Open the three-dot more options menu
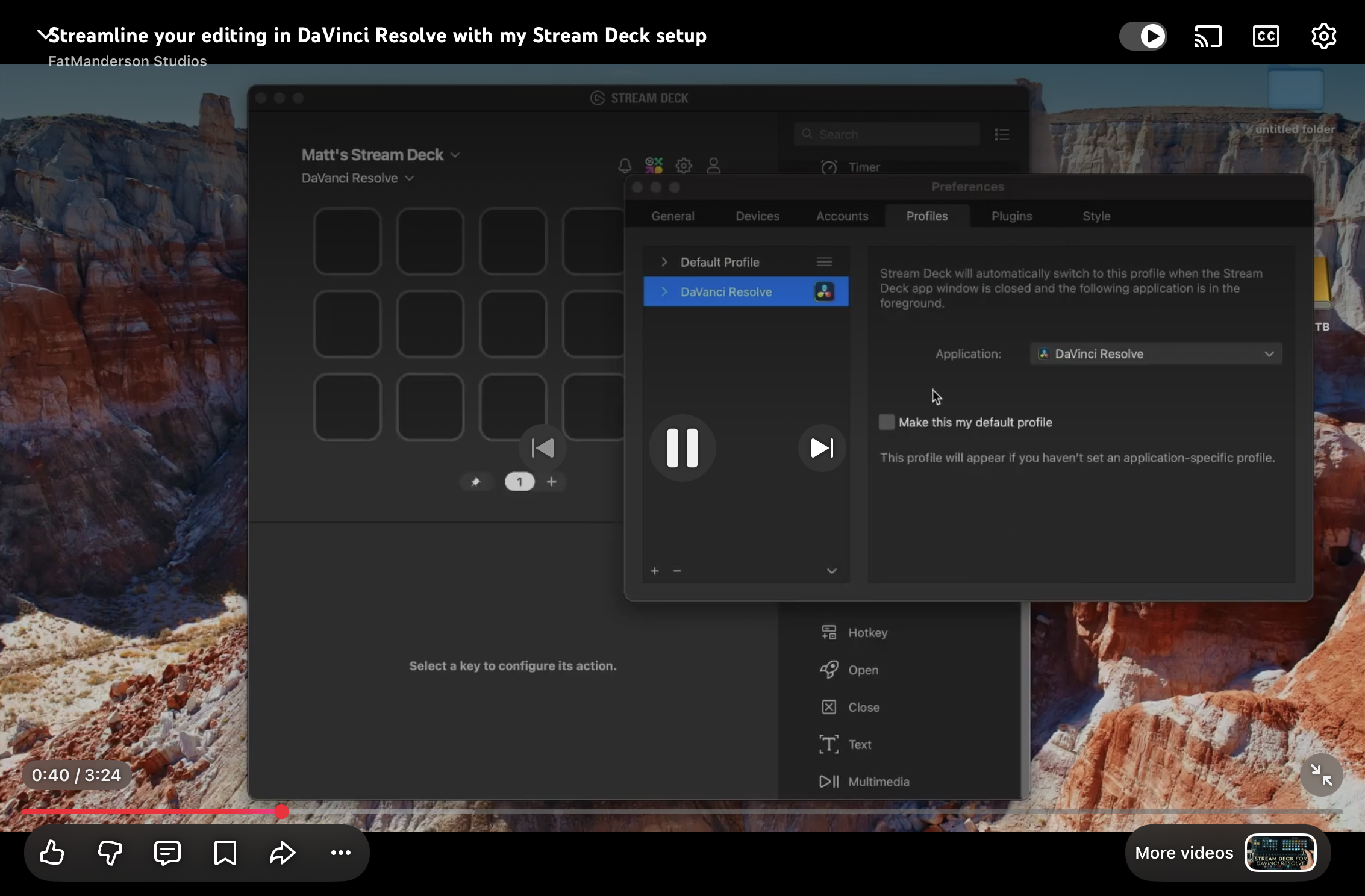This screenshot has height=896, width=1365. (341, 853)
